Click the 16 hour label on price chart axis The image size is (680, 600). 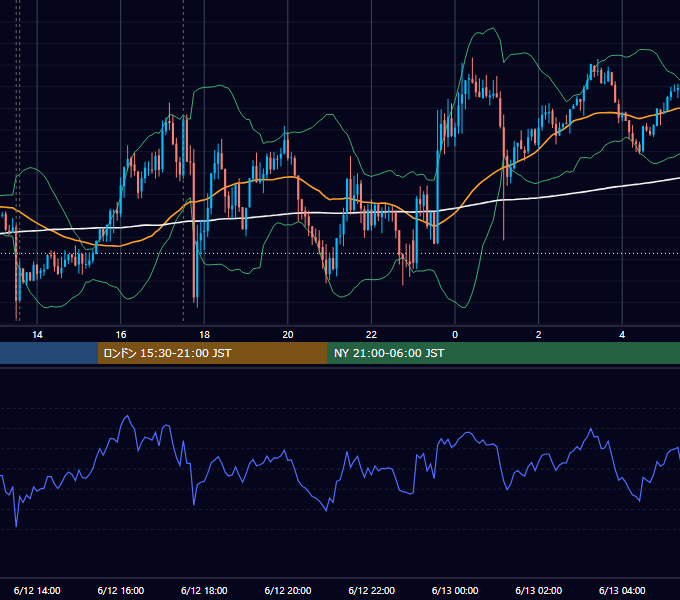[121, 335]
